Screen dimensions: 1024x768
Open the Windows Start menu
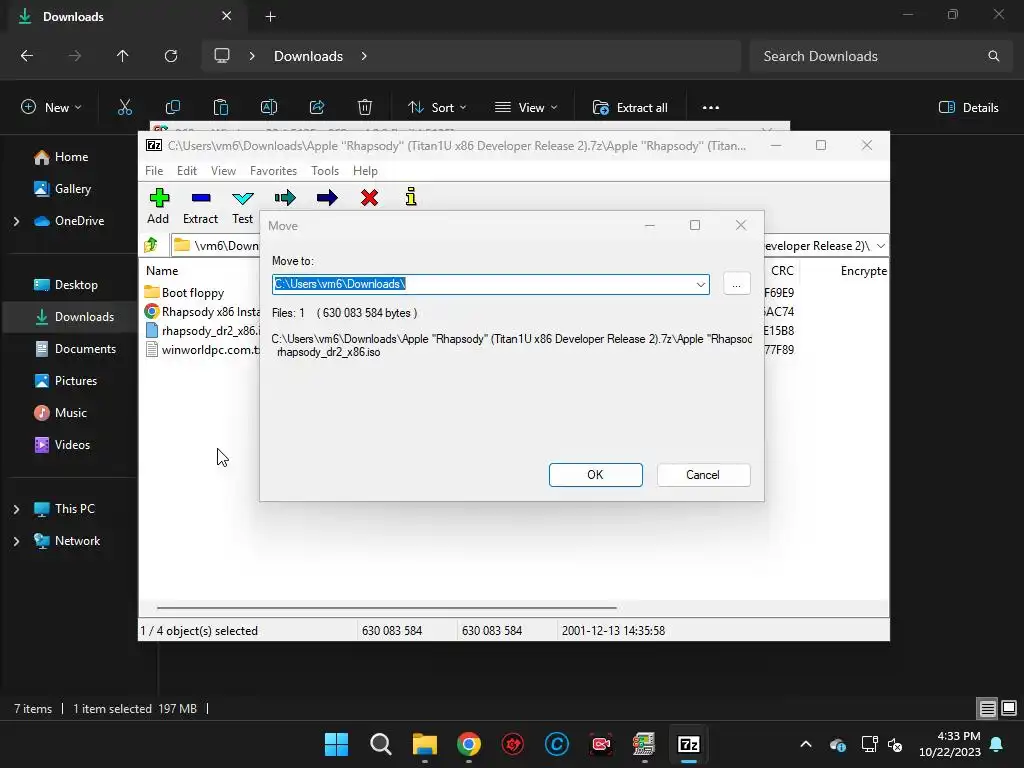336,744
